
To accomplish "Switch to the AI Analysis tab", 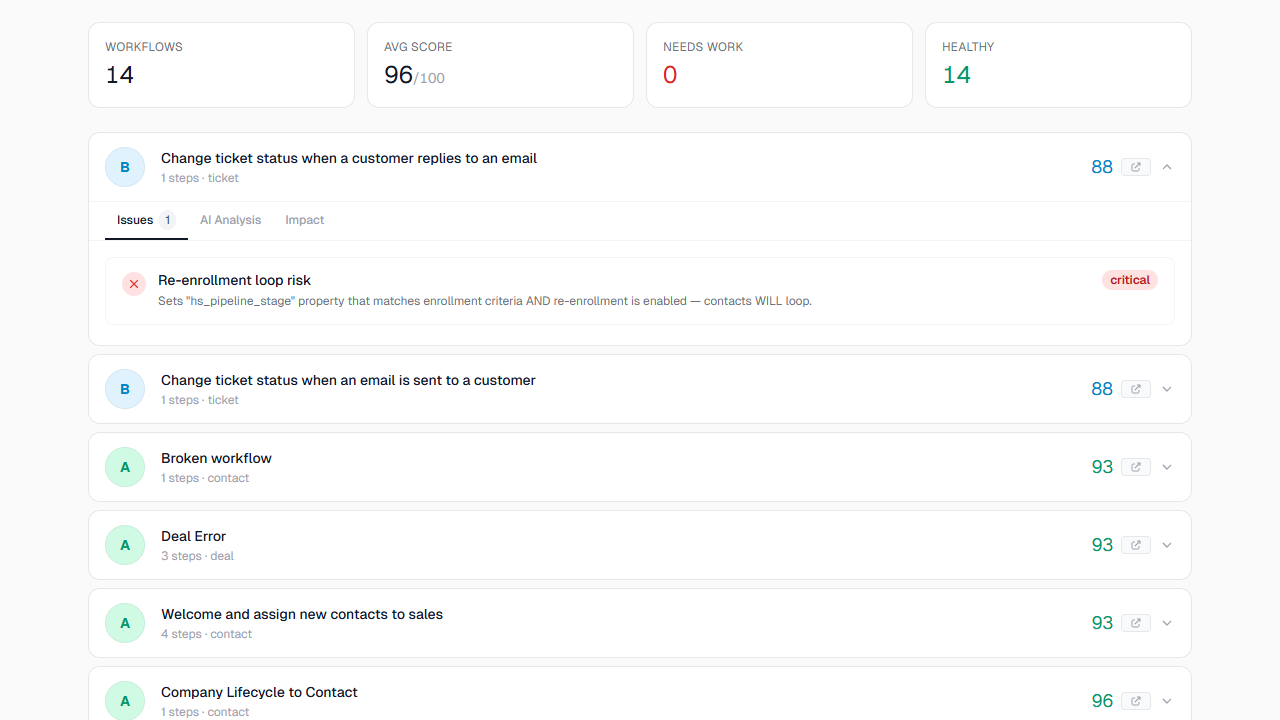I will click(230, 220).
